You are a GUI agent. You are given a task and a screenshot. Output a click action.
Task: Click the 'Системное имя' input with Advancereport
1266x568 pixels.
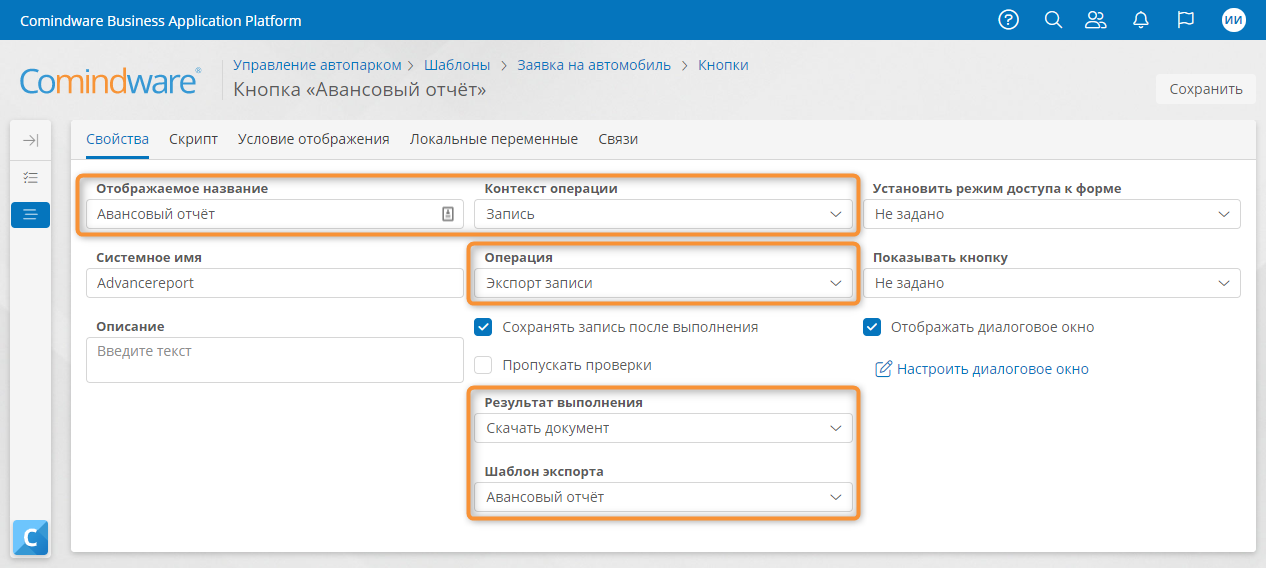[275, 283]
